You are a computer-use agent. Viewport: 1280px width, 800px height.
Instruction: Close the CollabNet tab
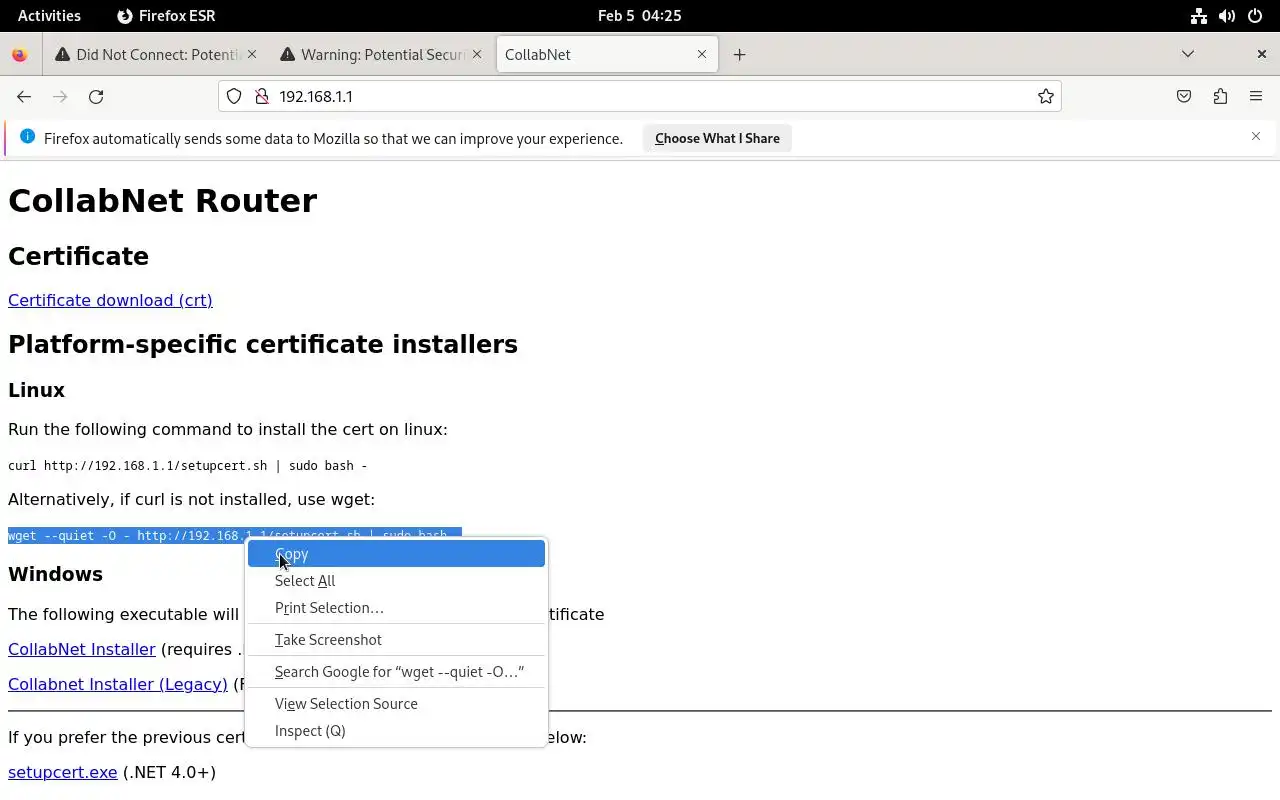coord(702,54)
